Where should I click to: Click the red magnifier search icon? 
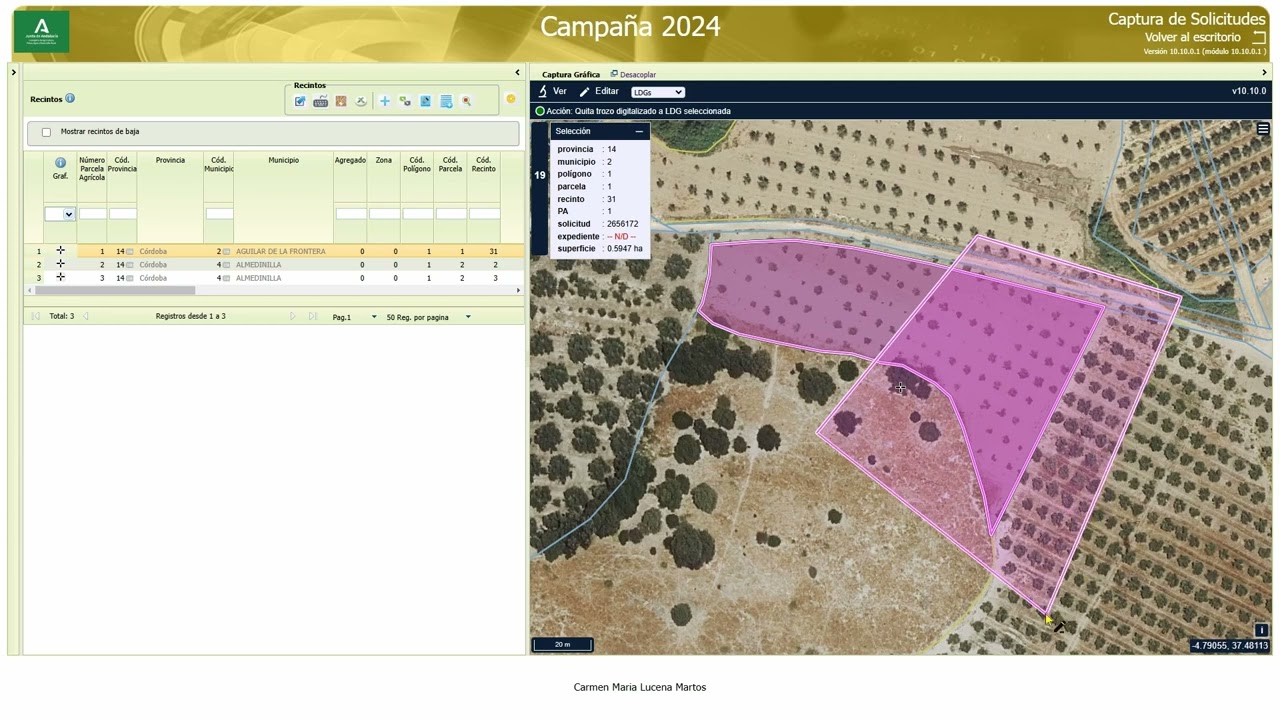[466, 101]
